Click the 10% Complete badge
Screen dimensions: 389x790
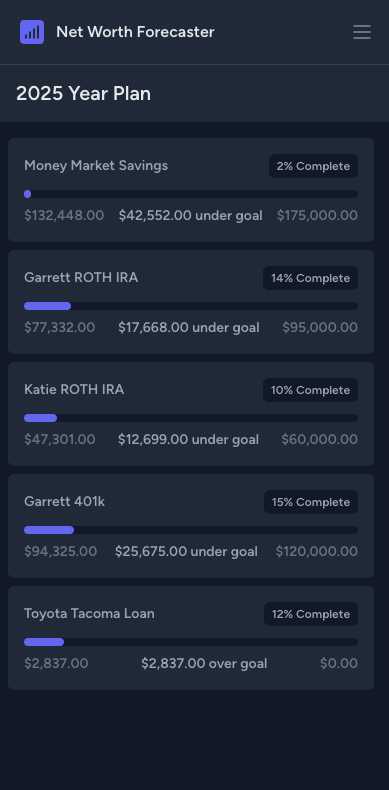click(310, 390)
